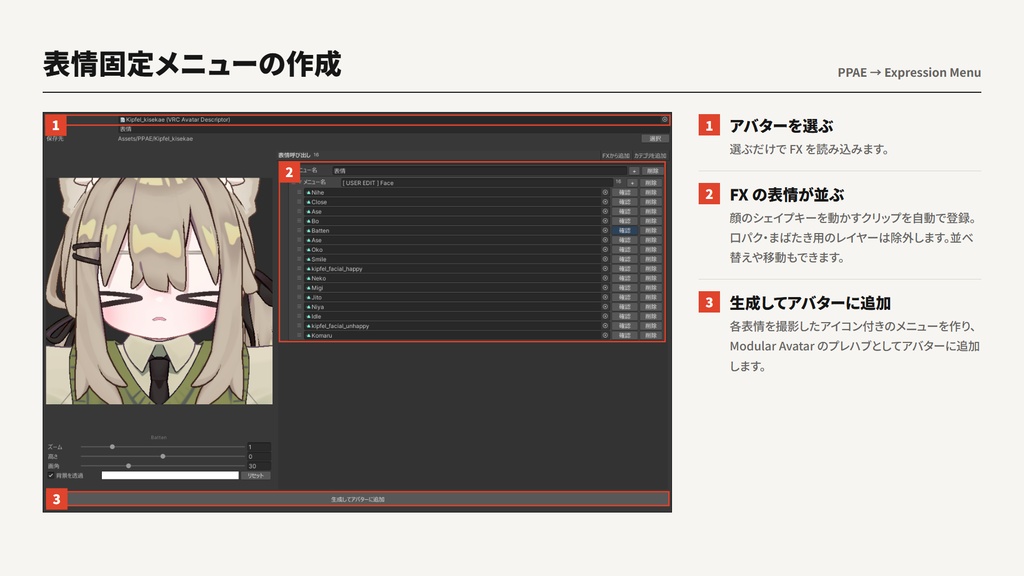The image size is (1024, 576).
Task: Click the + button on 表情 menu row
Action: pyautogui.click(x=633, y=171)
